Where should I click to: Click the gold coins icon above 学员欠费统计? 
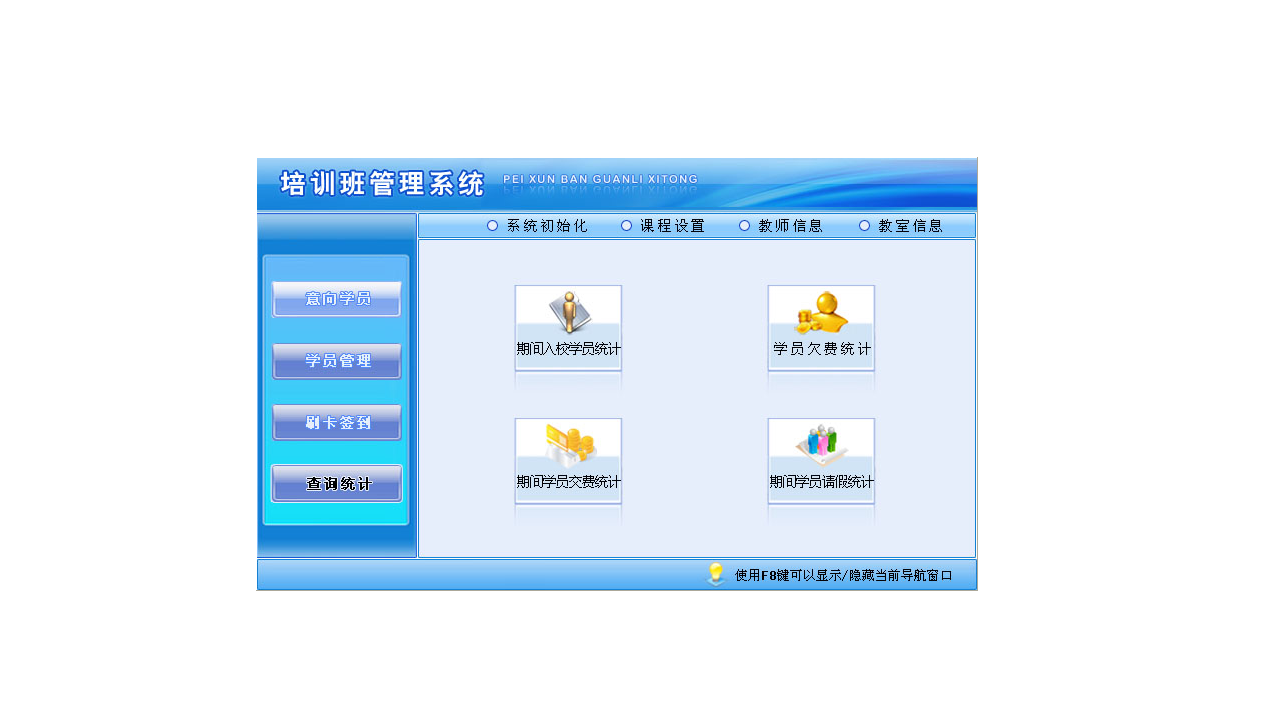[822, 312]
